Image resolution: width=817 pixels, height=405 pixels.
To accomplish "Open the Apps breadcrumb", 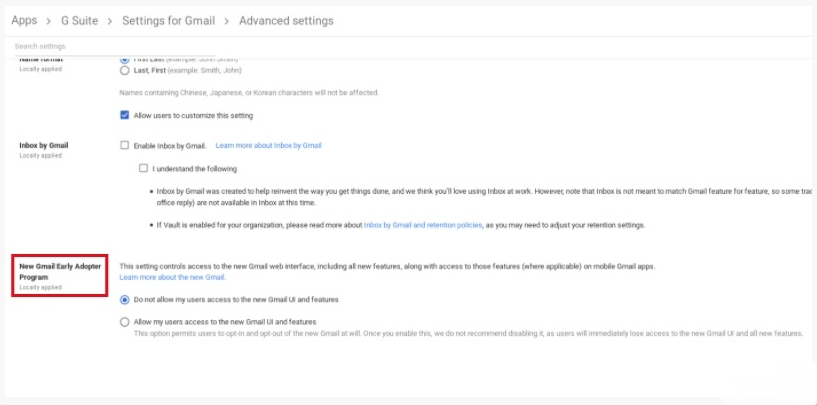I will 24,21.
